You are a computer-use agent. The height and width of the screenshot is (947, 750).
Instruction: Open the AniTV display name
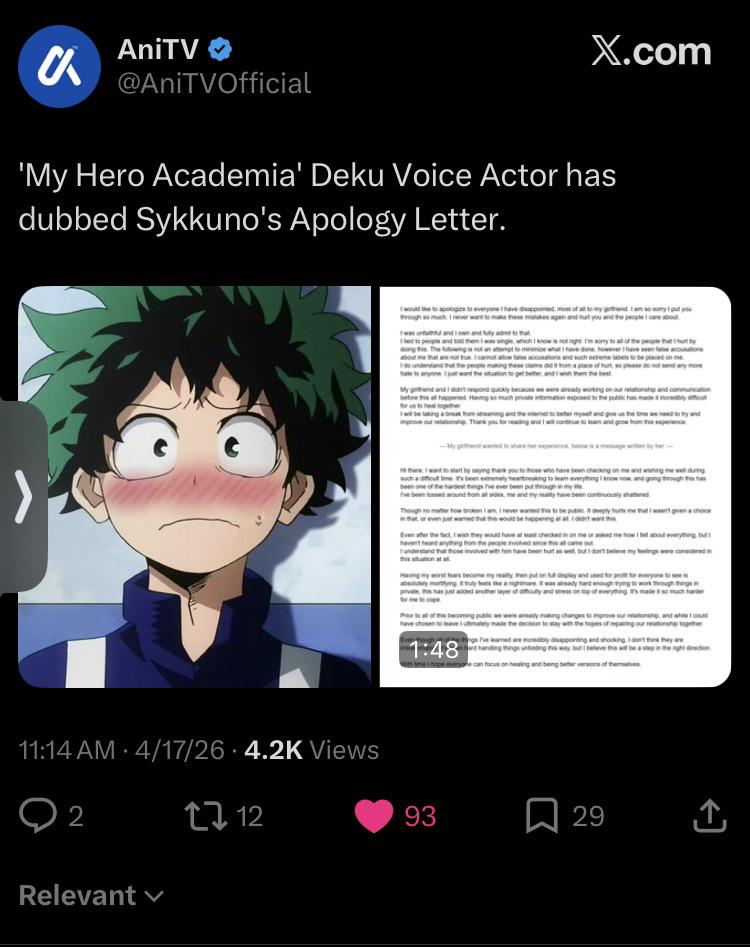pyautogui.click(x=158, y=50)
